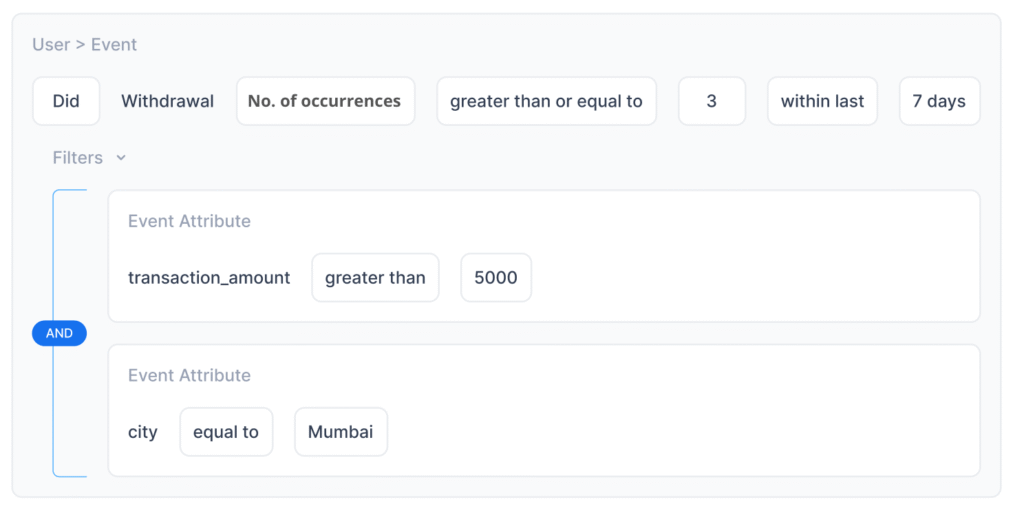Open the within last time dropdown
Image resolution: width=1024 pixels, height=515 pixels.
[822, 101]
